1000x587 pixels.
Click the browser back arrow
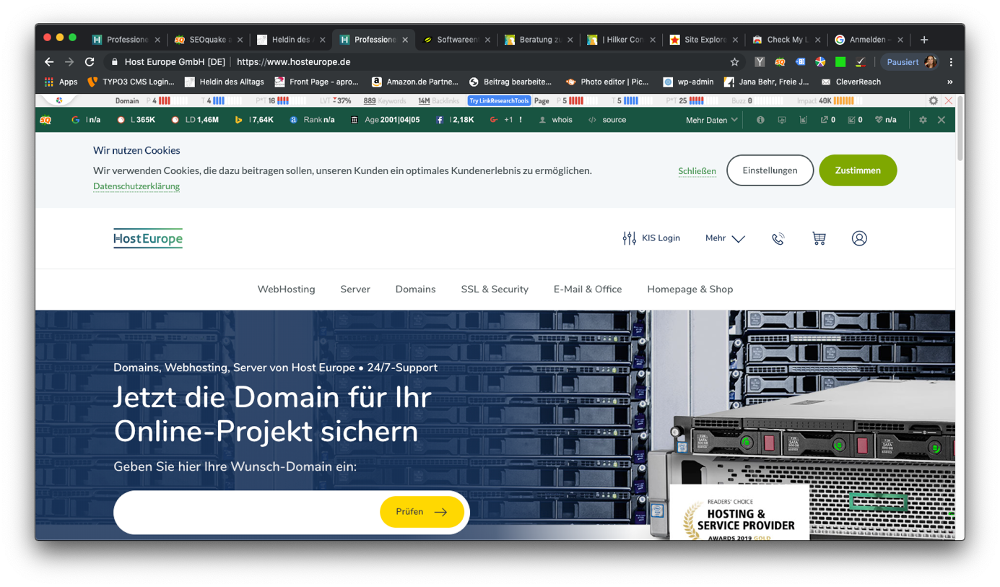coord(49,62)
